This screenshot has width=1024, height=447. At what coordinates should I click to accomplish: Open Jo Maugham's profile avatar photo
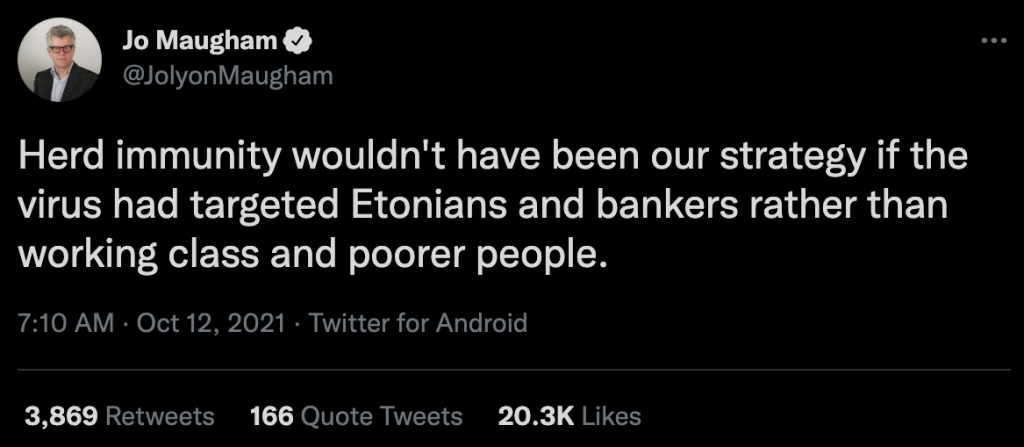pos(61,59)
